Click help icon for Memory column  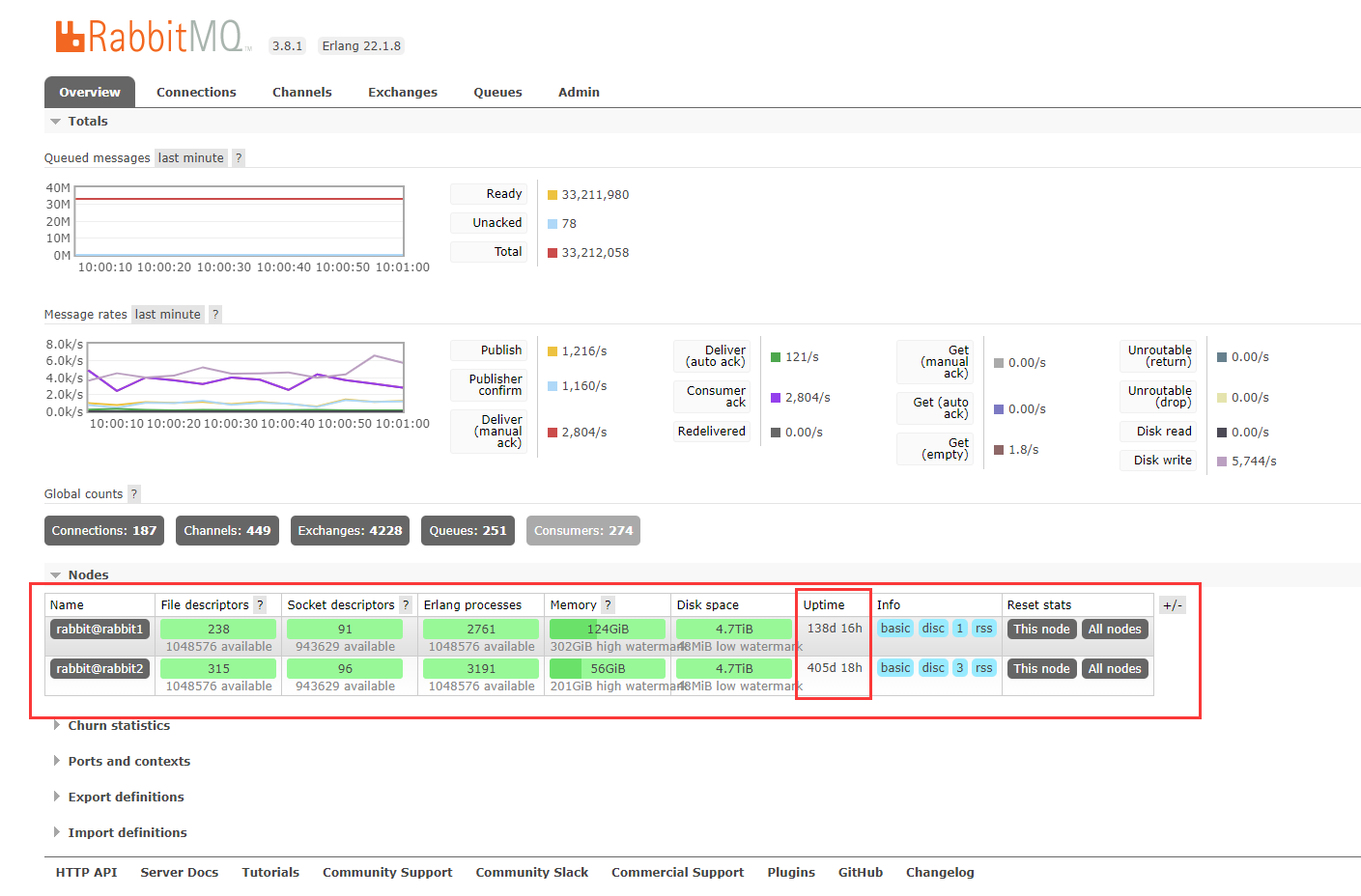(x=608, y=605)
